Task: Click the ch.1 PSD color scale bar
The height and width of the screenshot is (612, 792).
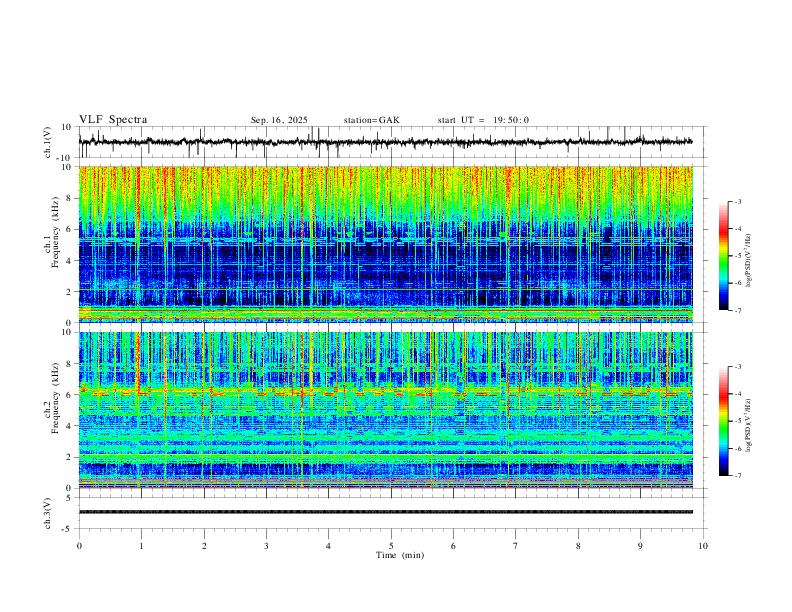Action: [x=723, y=256]
